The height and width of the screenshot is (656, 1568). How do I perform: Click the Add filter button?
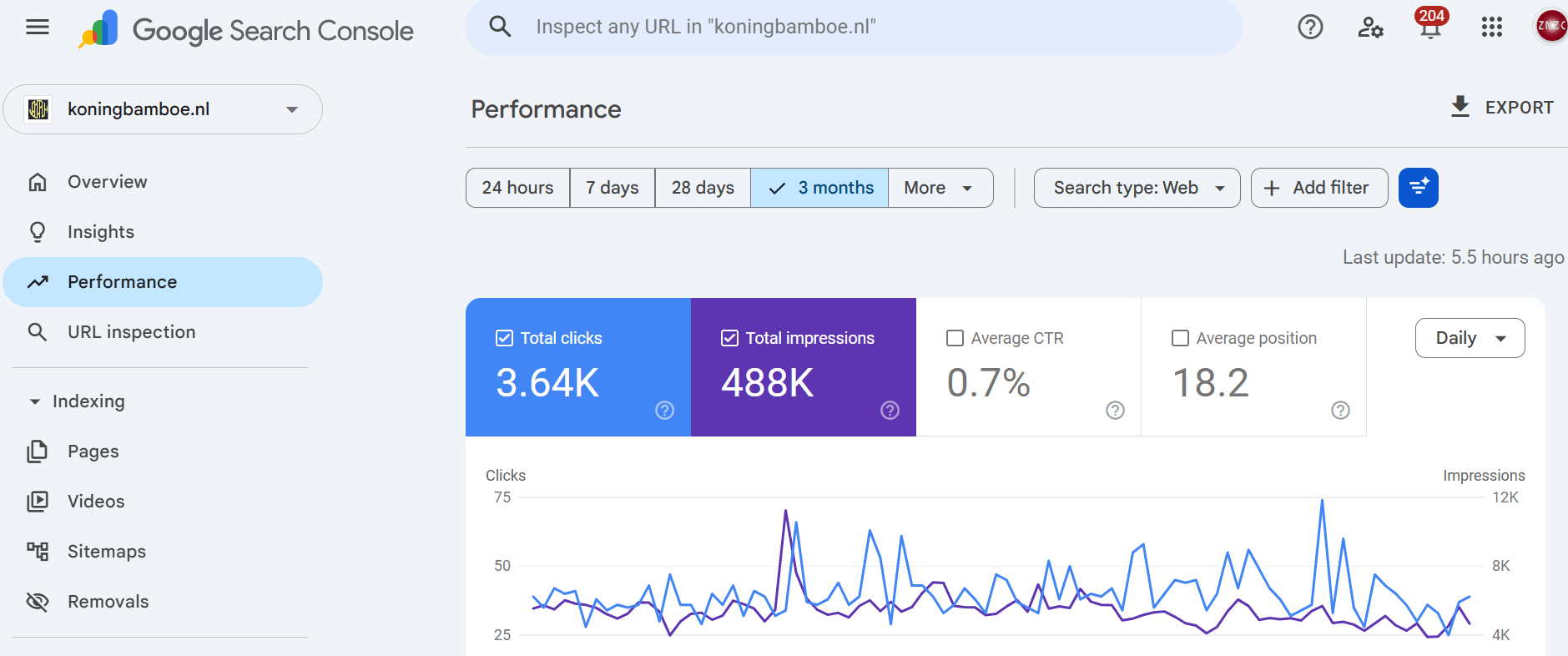(1318, 188)
